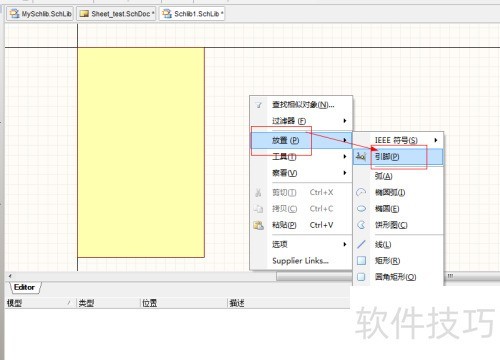500x360 pixels.
Task: Open the 工具(T) submenu
Action: pos(301,156)
